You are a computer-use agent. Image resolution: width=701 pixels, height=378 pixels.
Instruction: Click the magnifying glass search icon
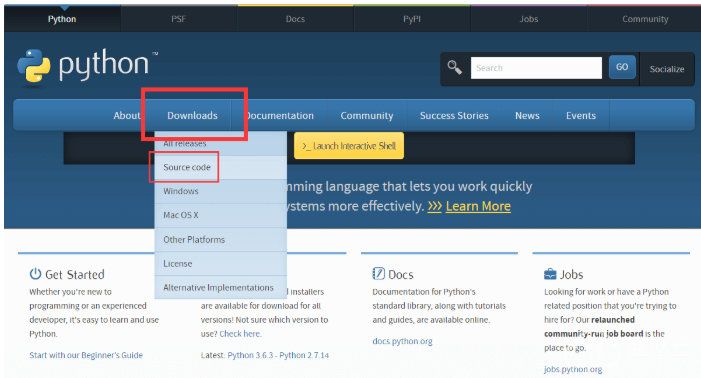click(x=455, y=68)
